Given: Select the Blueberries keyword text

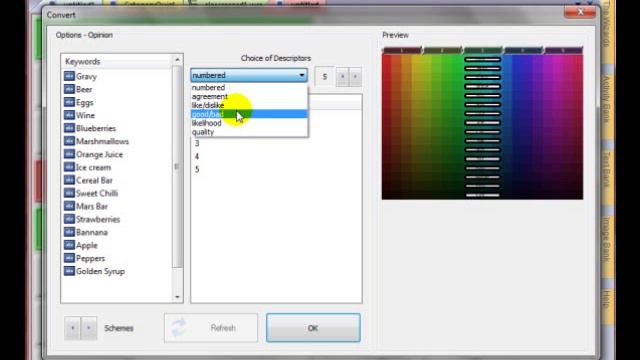Looking at the screenshot, I should (x=96, y=128).
